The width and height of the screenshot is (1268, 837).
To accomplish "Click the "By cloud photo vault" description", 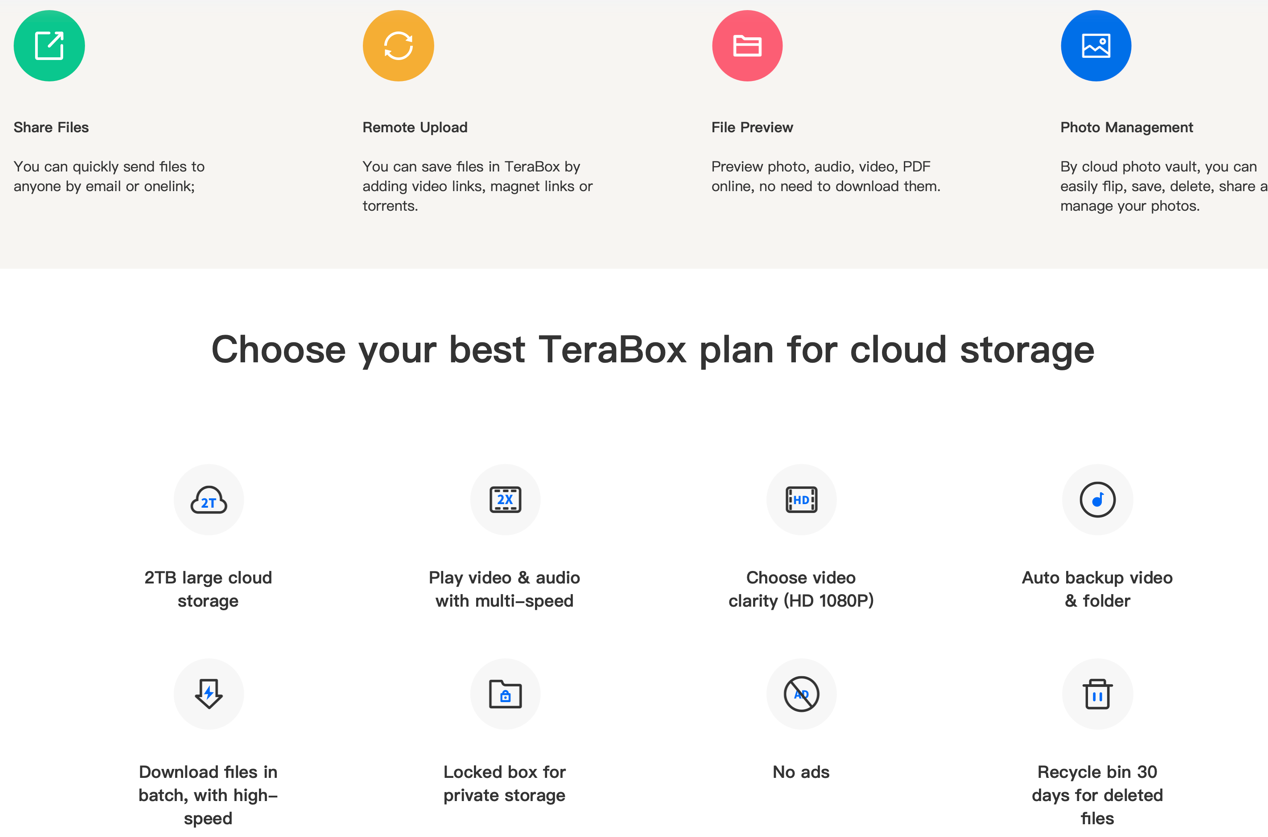I will click(x=1163, y=186).
